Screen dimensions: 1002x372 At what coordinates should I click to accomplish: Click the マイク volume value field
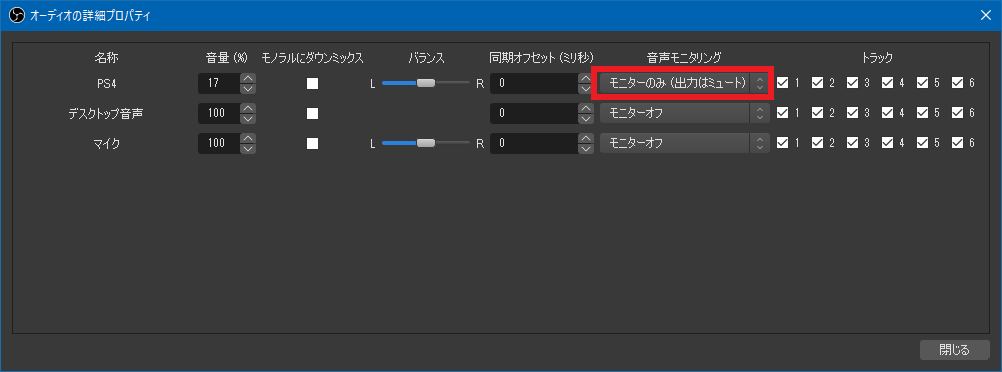[219, 143]
